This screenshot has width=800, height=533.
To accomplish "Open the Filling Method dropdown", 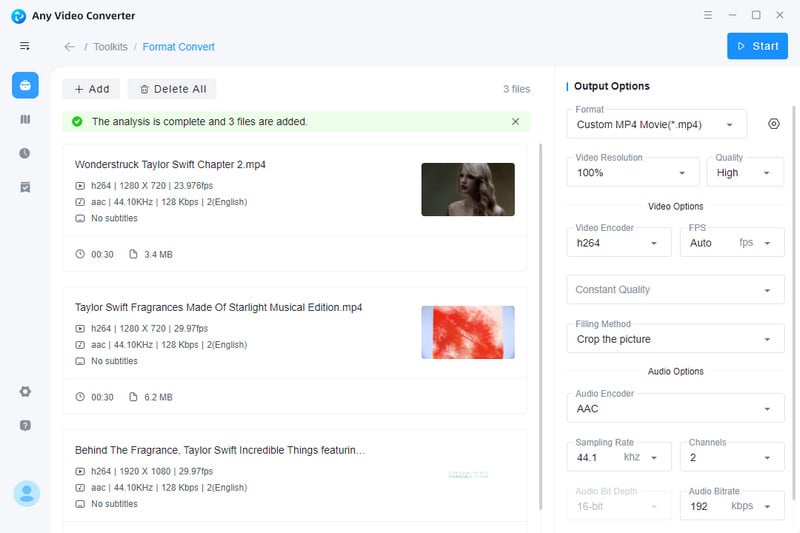I will tap(675, 339).
